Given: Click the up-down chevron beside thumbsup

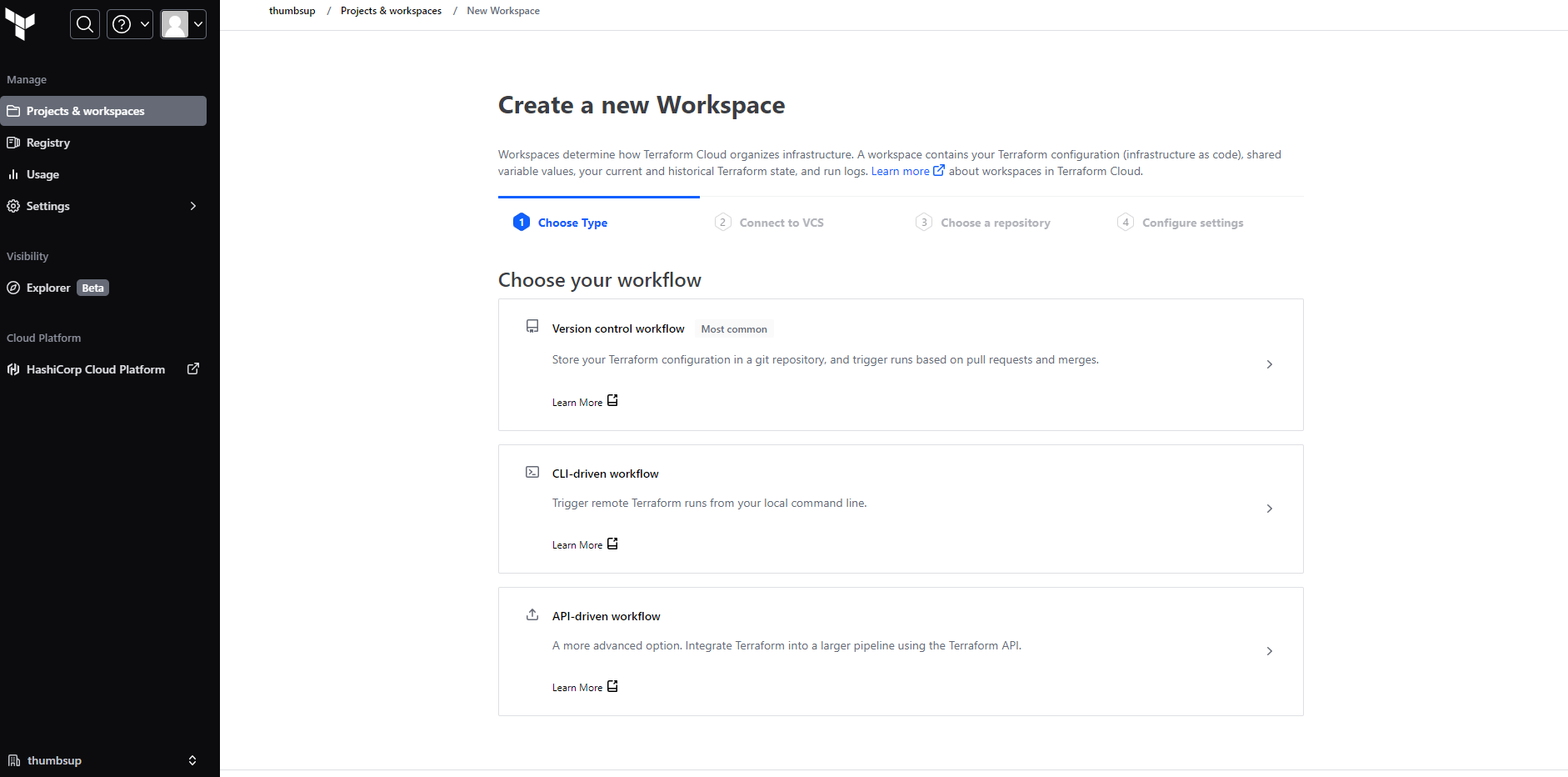Looking at the screenshot, I should (x=192, y=760).
